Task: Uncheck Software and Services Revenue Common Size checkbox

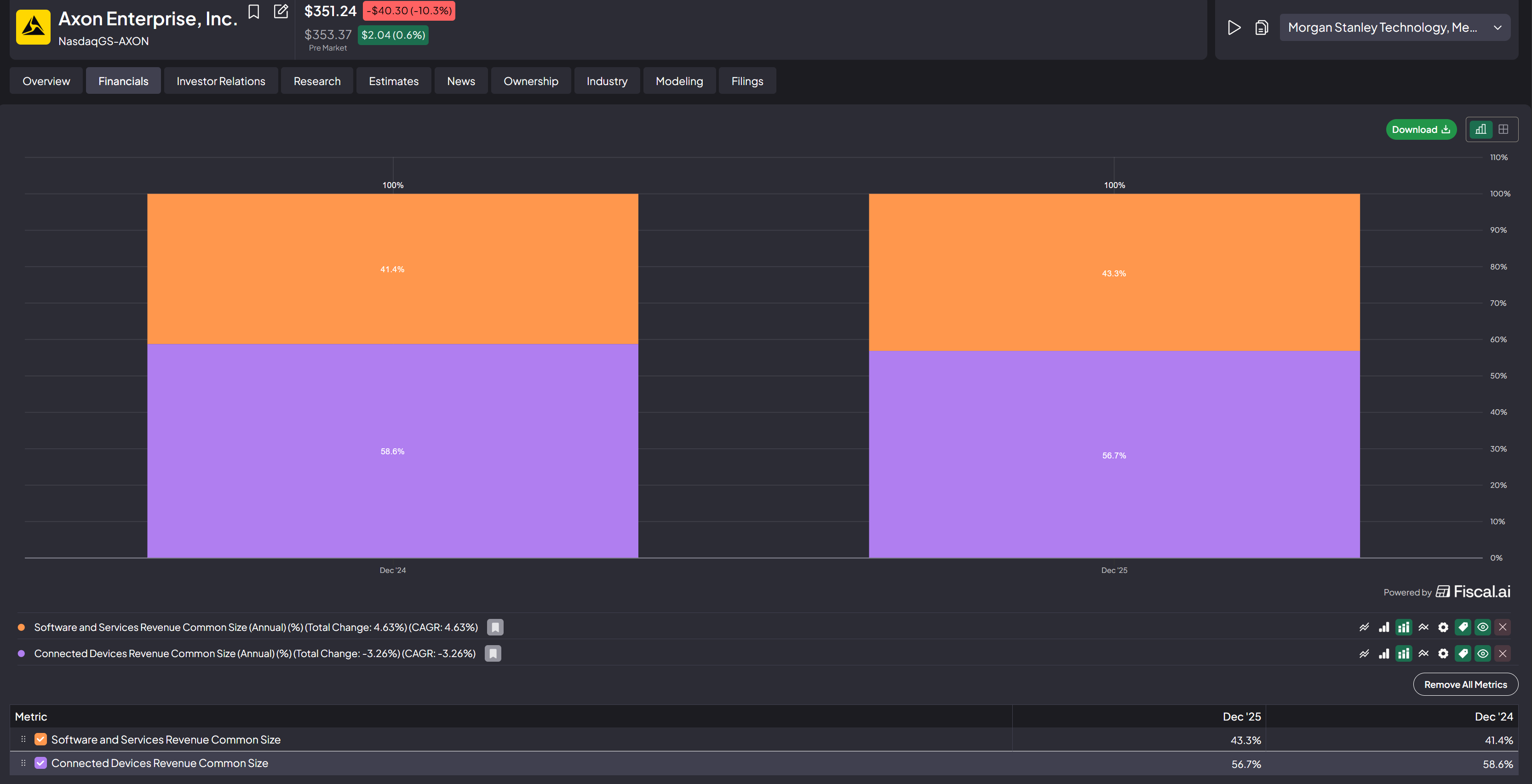Action: click(x=40, y=739)
